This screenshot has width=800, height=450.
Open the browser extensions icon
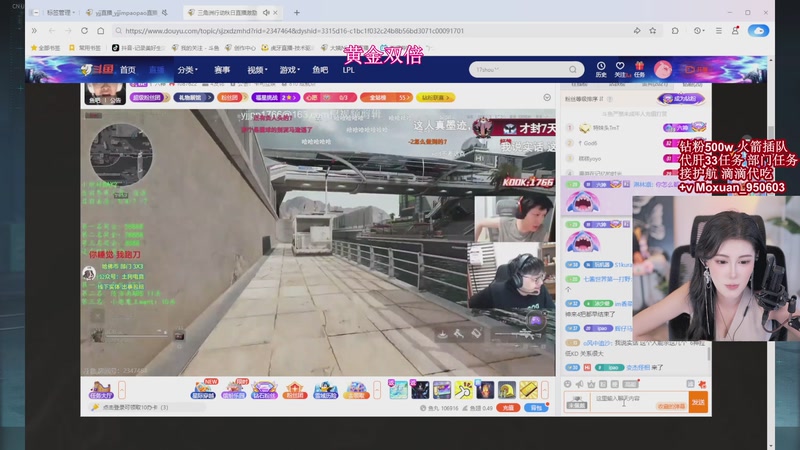tap(674, 31)
